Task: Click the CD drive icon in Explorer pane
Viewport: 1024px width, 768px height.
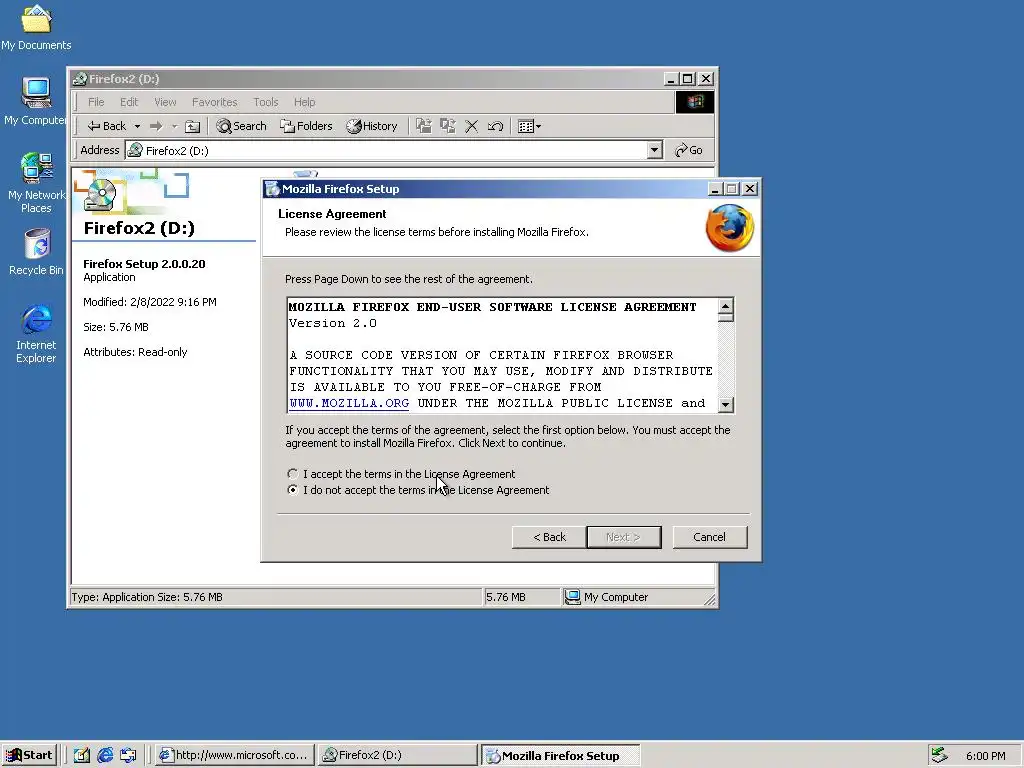Action: (x=100, y=194)
